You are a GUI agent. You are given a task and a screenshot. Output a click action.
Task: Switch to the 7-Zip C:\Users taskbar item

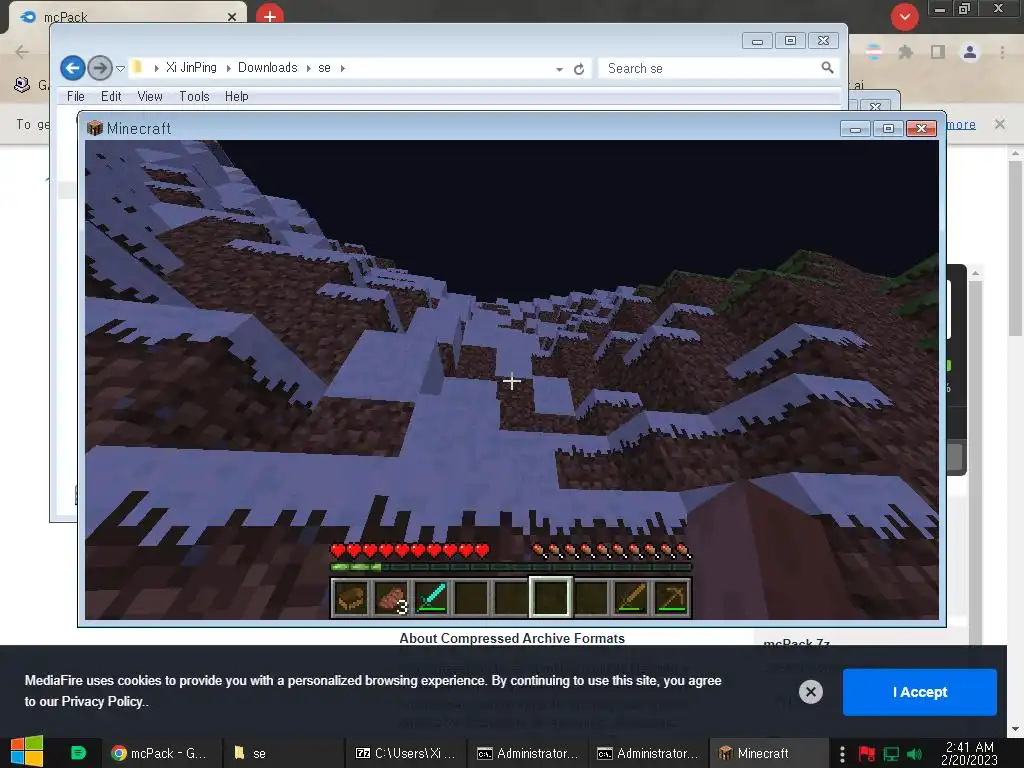[x=406, y=753]
